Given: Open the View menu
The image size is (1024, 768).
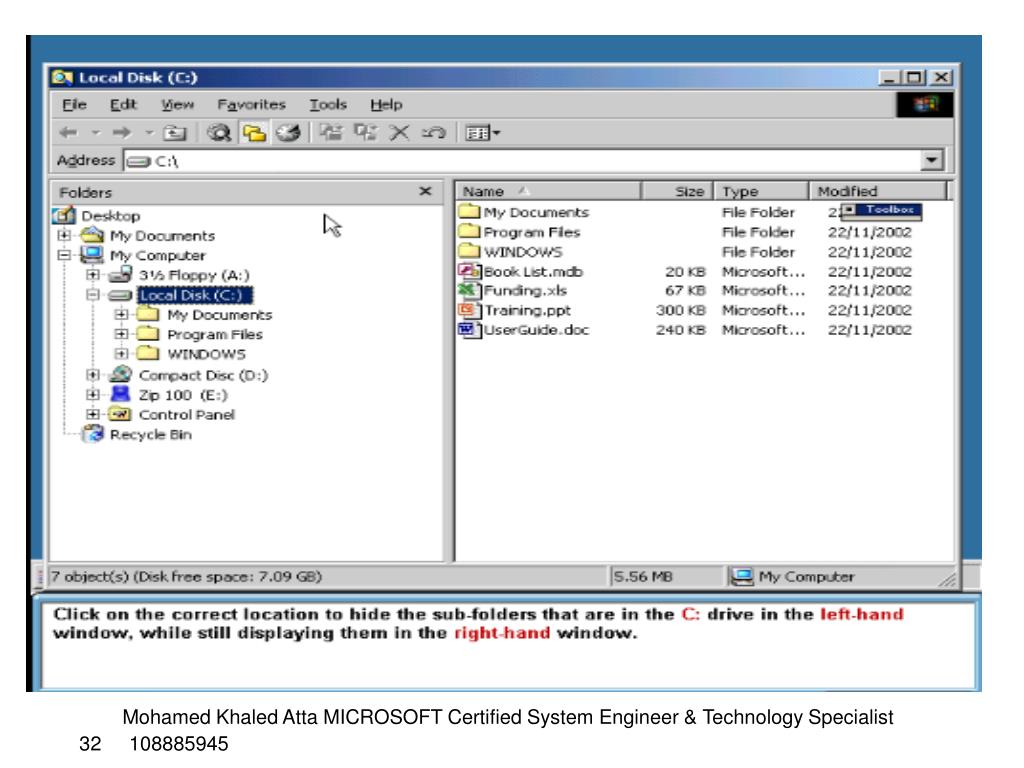Looking at the screenshot, I should (x=177, y=104).
